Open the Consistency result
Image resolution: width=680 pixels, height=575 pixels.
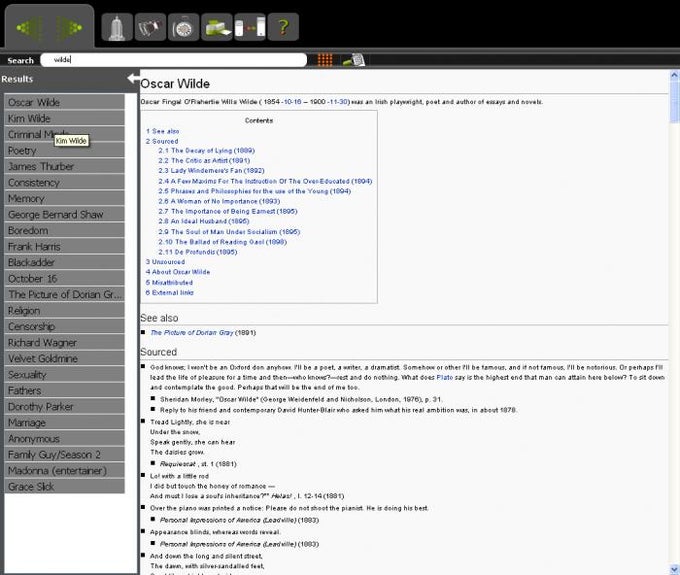[64, 183]
